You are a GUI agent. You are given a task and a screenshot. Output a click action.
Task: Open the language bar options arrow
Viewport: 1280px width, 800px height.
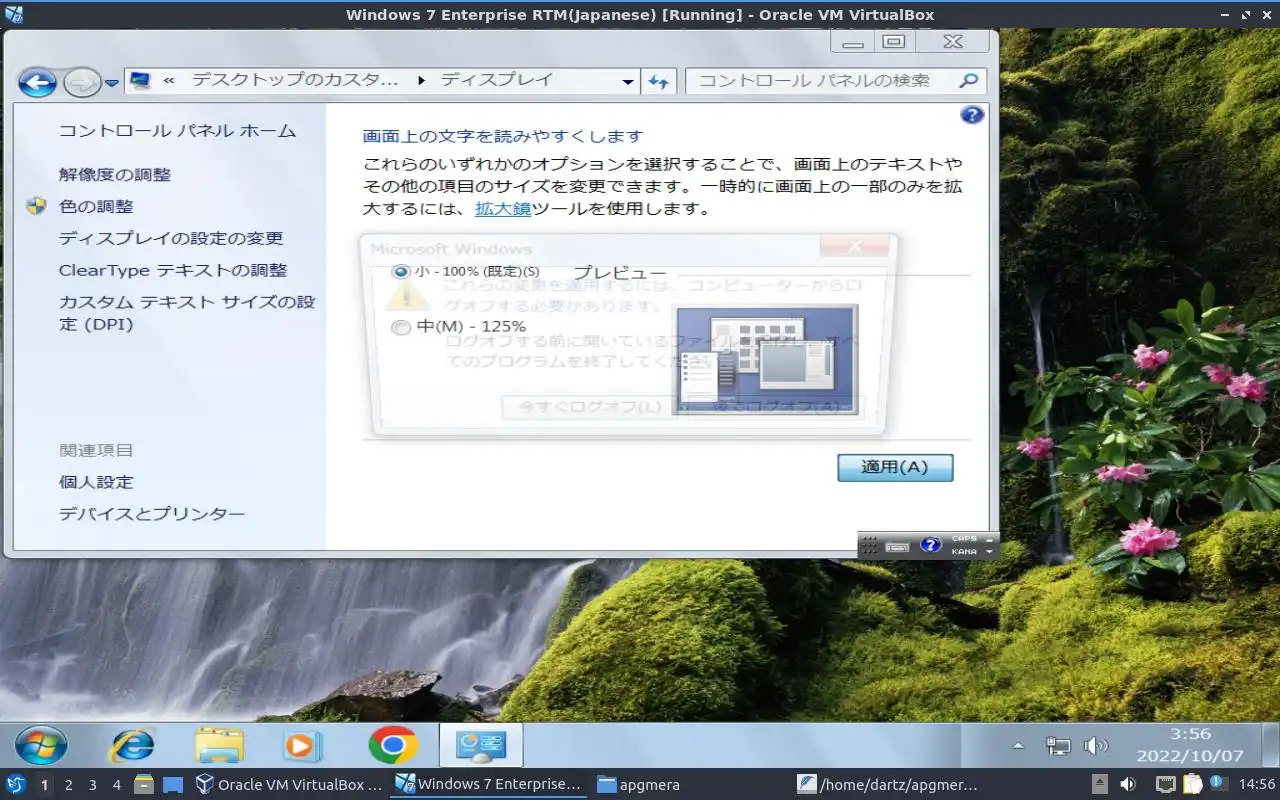pos(990,552)
